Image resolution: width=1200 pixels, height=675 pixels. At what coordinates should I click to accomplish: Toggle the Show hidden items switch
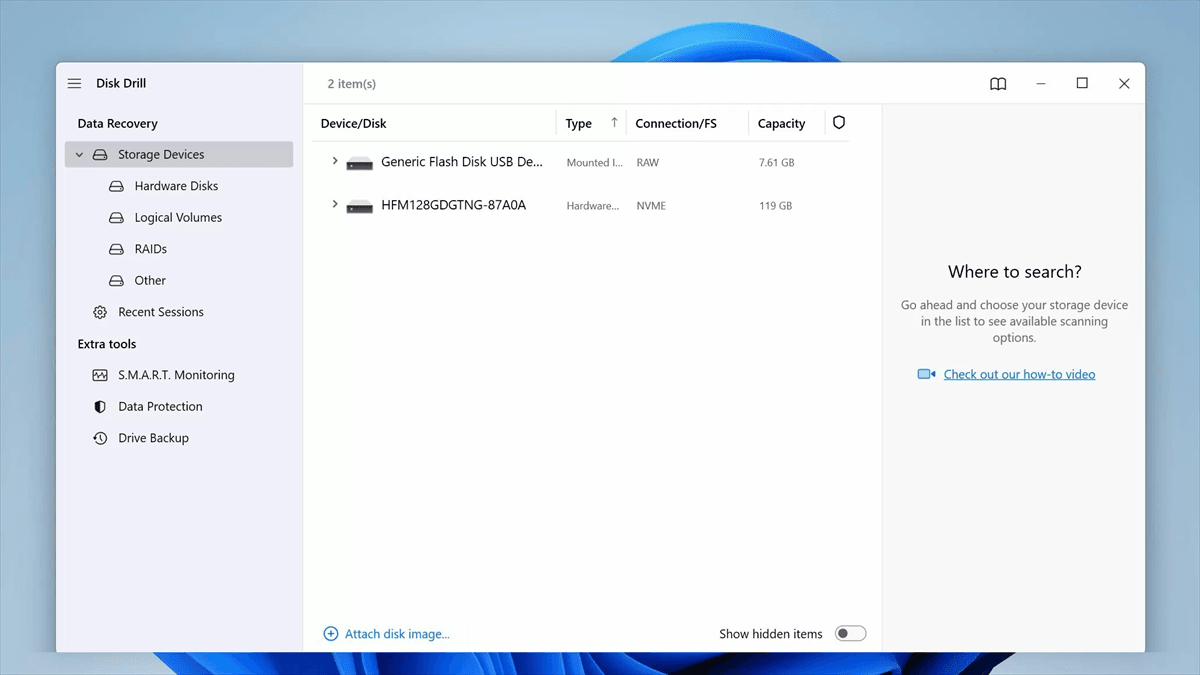(851, 634)
